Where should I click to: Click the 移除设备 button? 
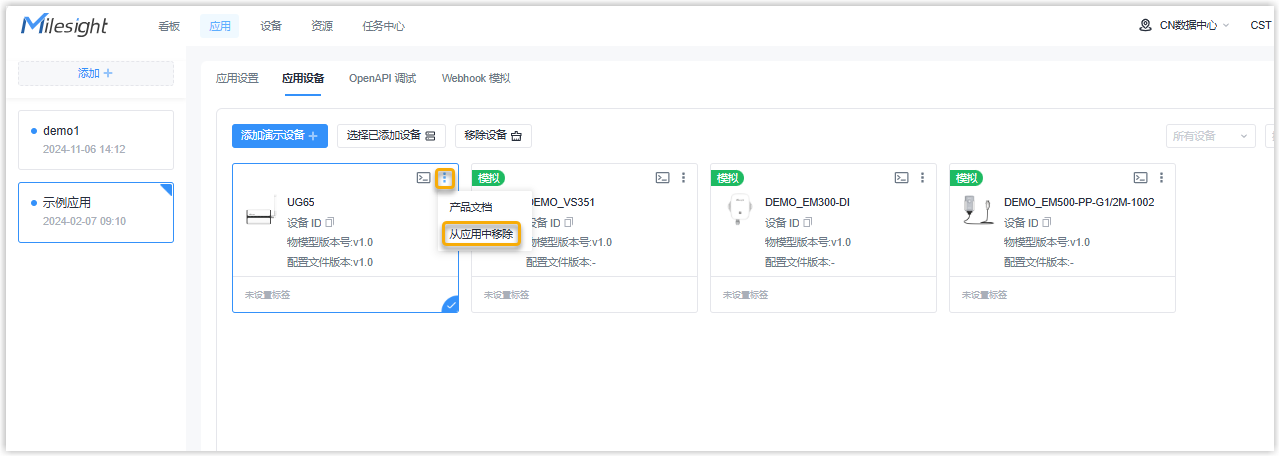click(x=493, y=136)
